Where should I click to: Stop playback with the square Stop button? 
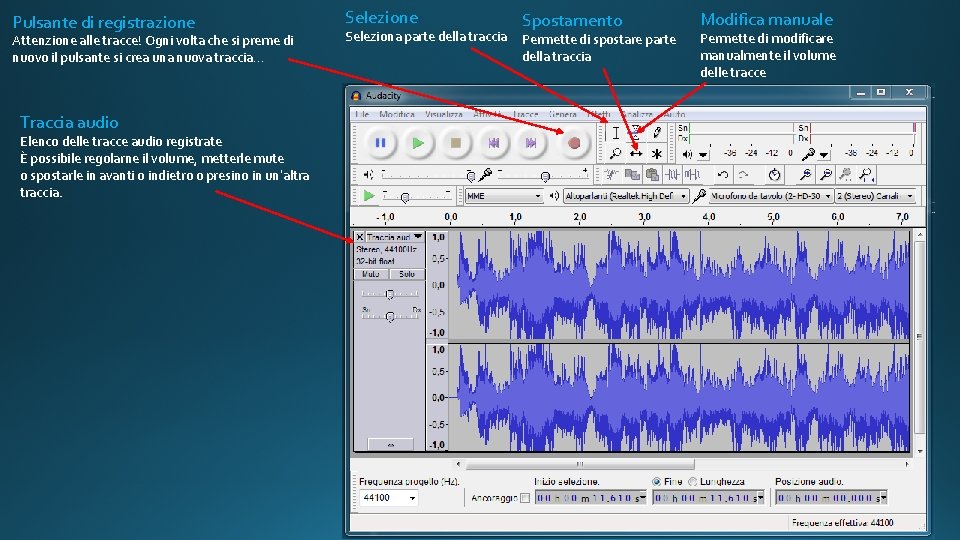[456, 143]
